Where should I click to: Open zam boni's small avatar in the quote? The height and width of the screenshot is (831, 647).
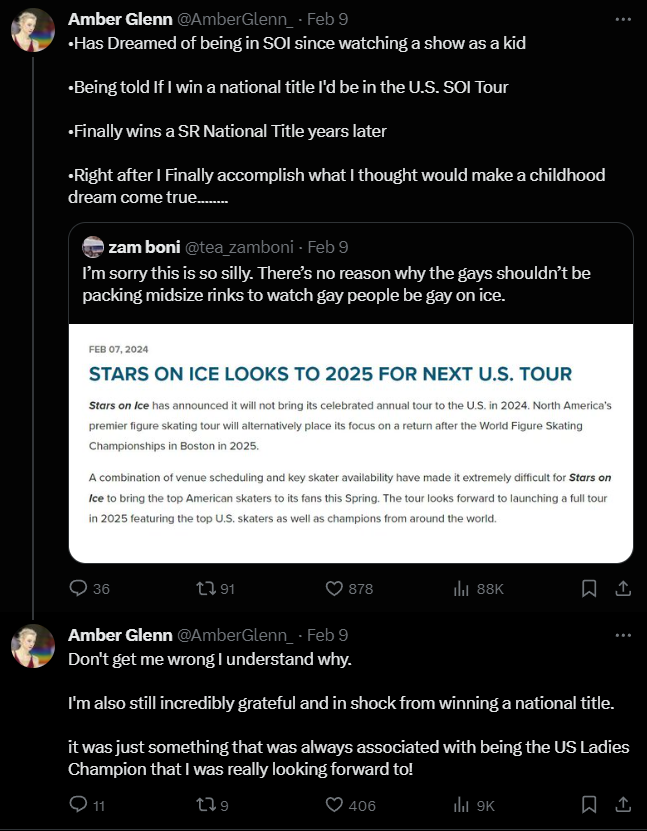93,247
